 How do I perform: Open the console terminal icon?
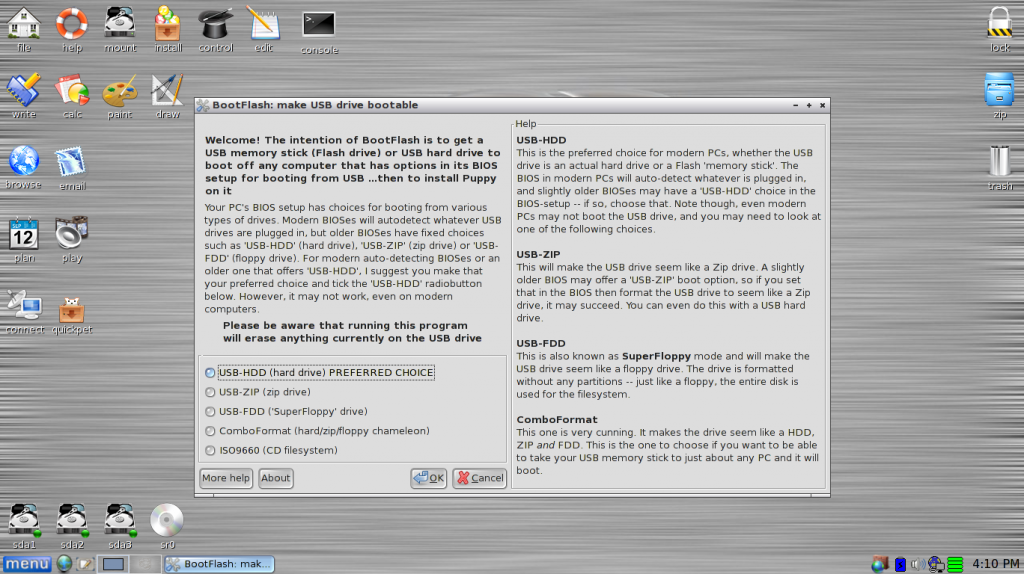click(319, 25)
